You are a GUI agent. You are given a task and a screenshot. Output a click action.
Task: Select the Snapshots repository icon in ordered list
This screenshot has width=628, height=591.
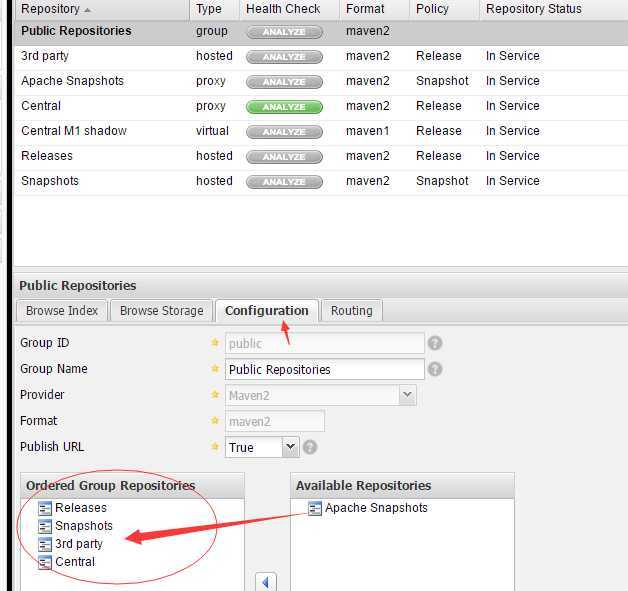click(x=44, y=526)
